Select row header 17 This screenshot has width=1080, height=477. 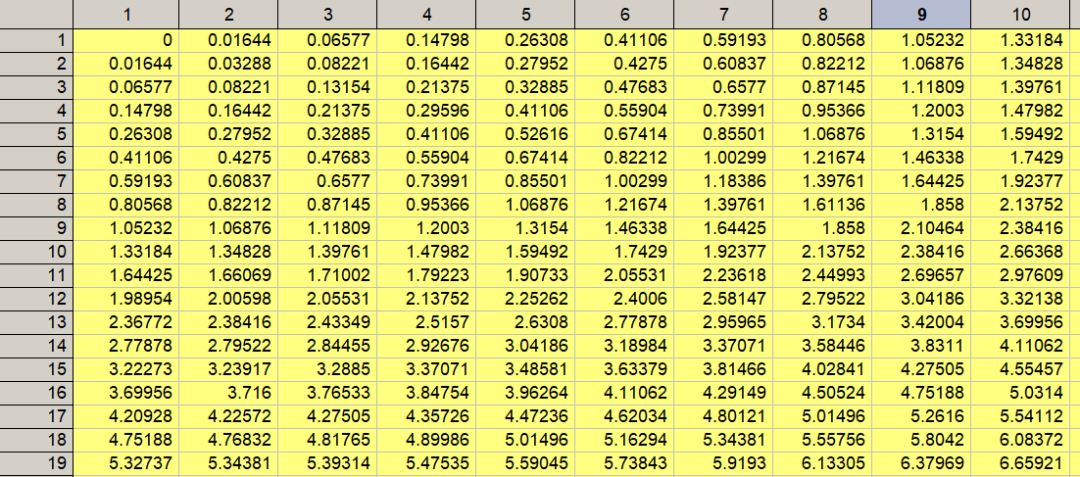coord(37,416)
